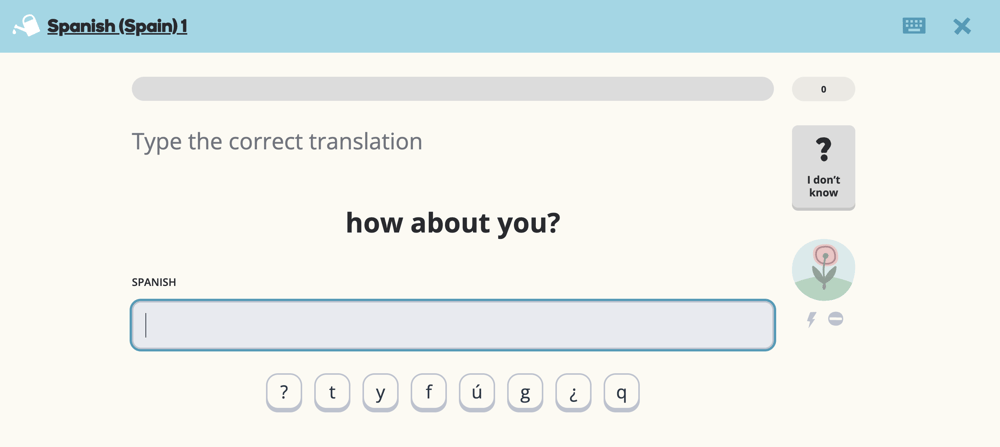The image size is (1000, 447).
Task: Click the "how about you?" prompt text
Action: pos(452,222)
